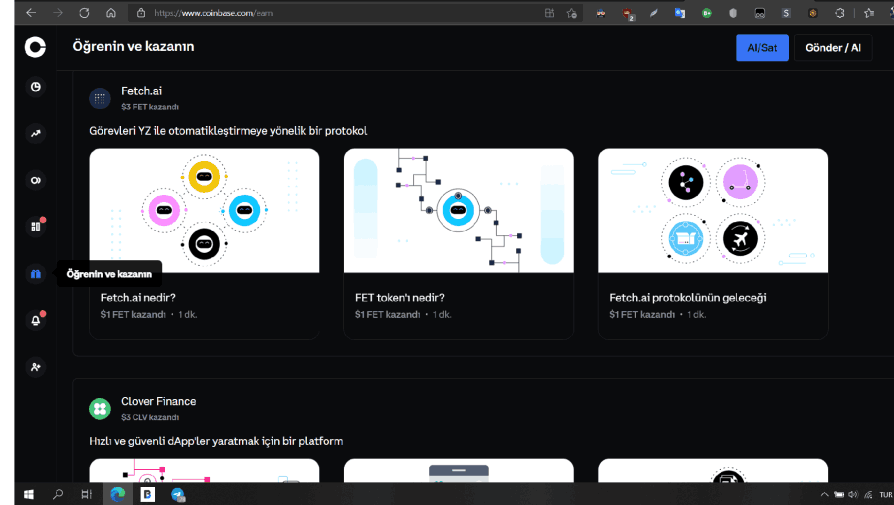894x505 pixels.
Task: Click the FET token'ı nedir? title
Action: [x=400, y=298]
